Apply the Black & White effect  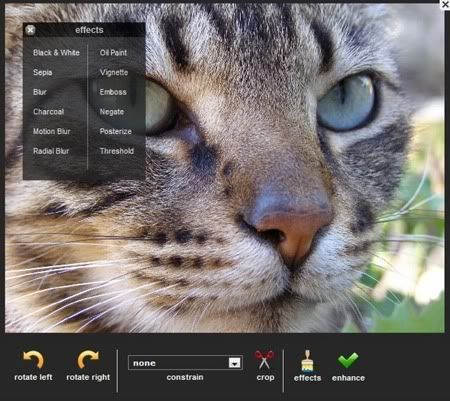[56, 53]
